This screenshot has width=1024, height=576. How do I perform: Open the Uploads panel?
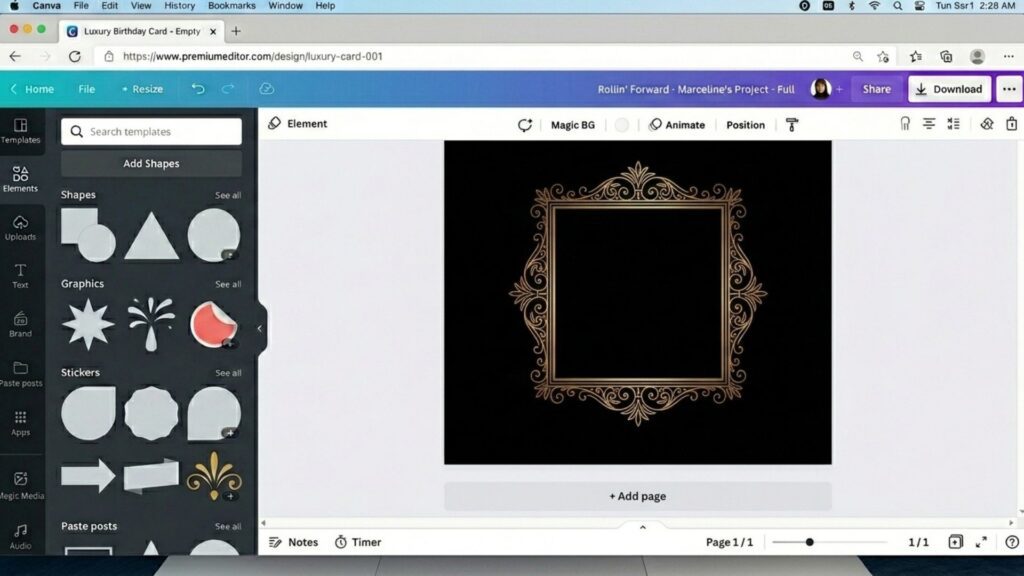[20, 228]
